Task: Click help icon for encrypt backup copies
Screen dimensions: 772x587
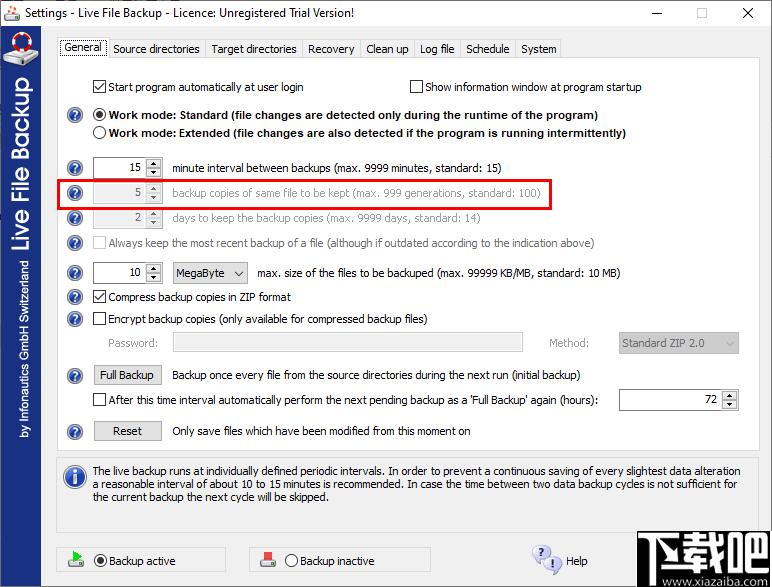Action: (75, 319)
